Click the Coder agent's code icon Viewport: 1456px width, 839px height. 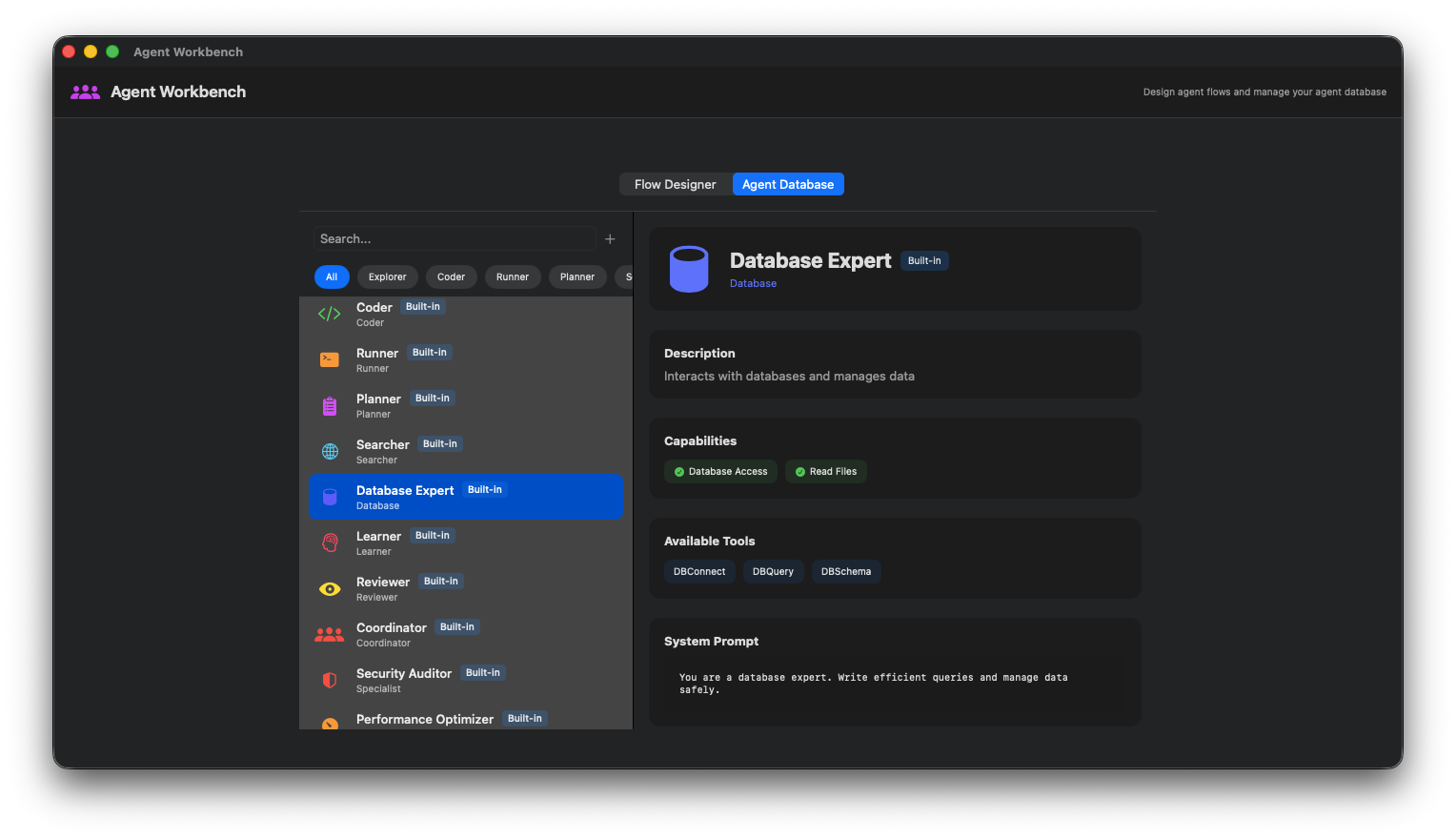[329, 314]
